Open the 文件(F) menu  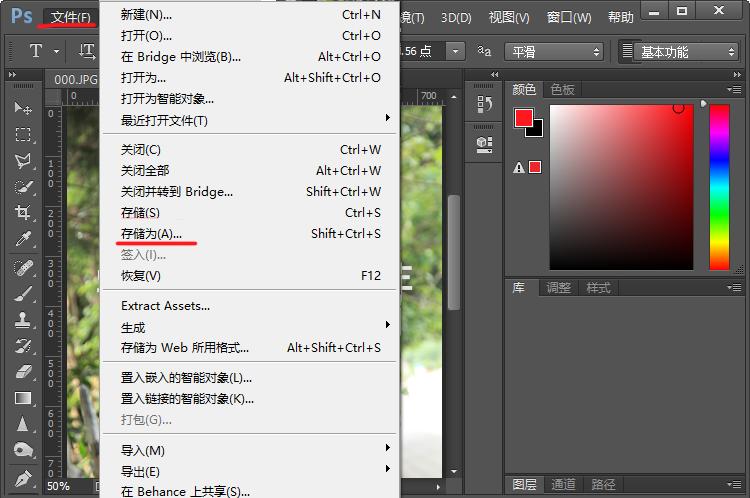click(71, 17)
